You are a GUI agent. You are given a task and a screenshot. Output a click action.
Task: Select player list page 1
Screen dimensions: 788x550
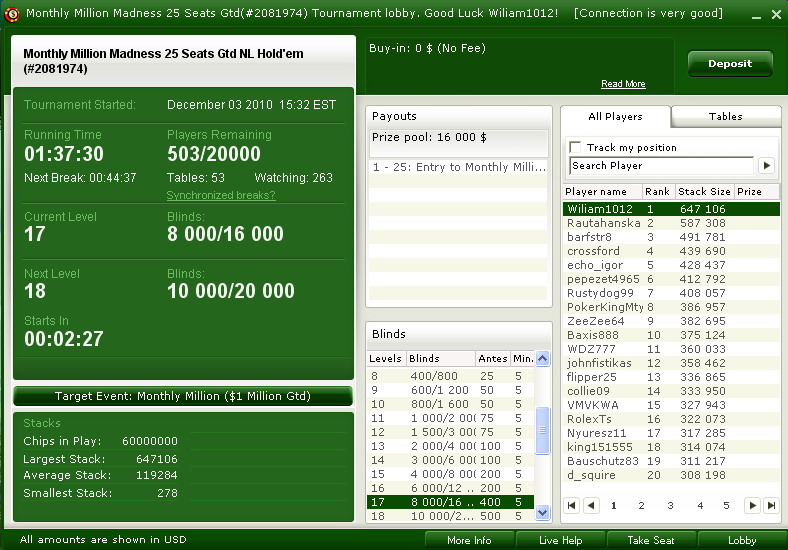click(614, 505)
